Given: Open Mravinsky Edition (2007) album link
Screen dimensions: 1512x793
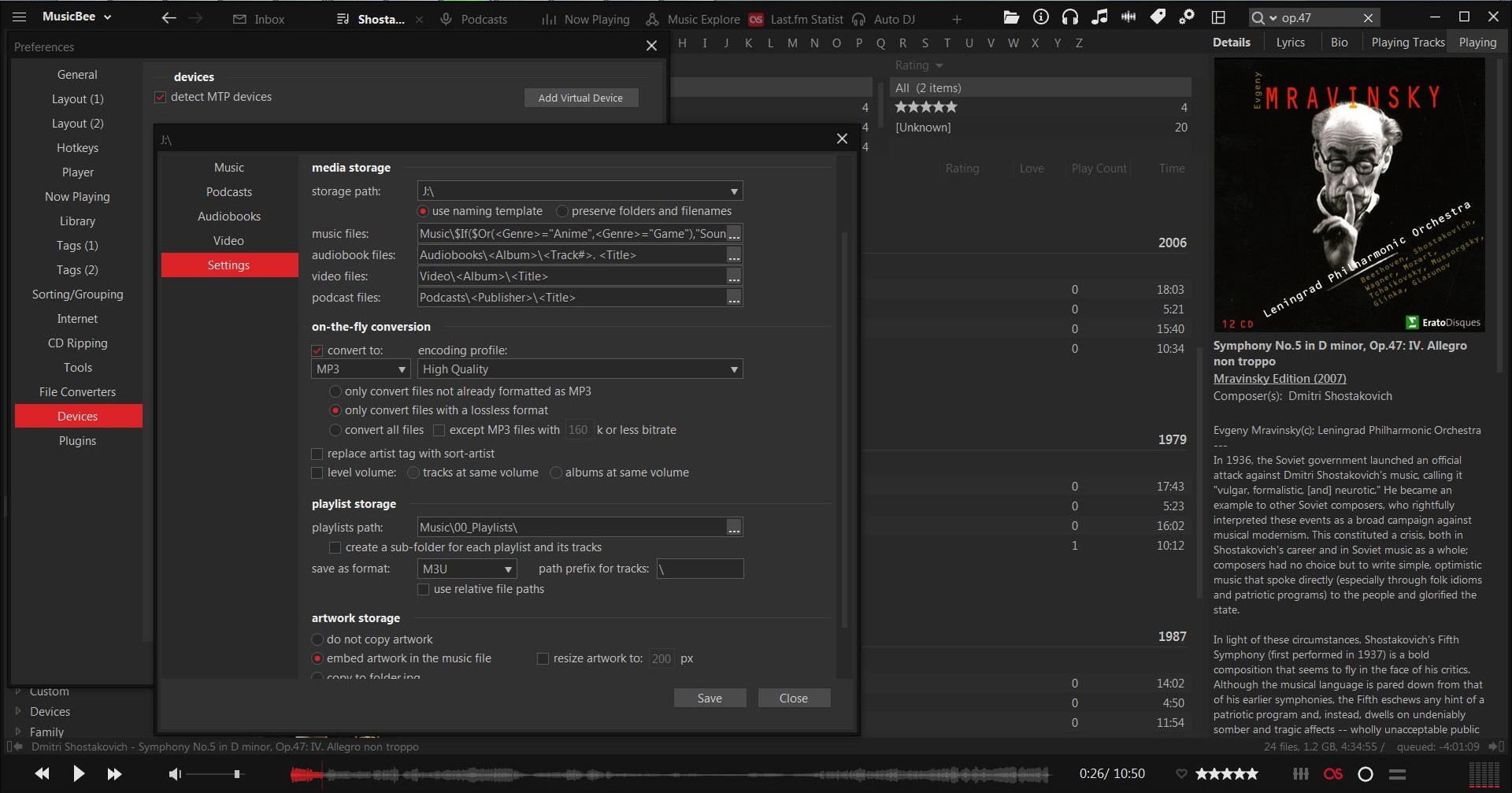Looking at the screenshot, I should pyautogui.click(x=1280, y=379).
